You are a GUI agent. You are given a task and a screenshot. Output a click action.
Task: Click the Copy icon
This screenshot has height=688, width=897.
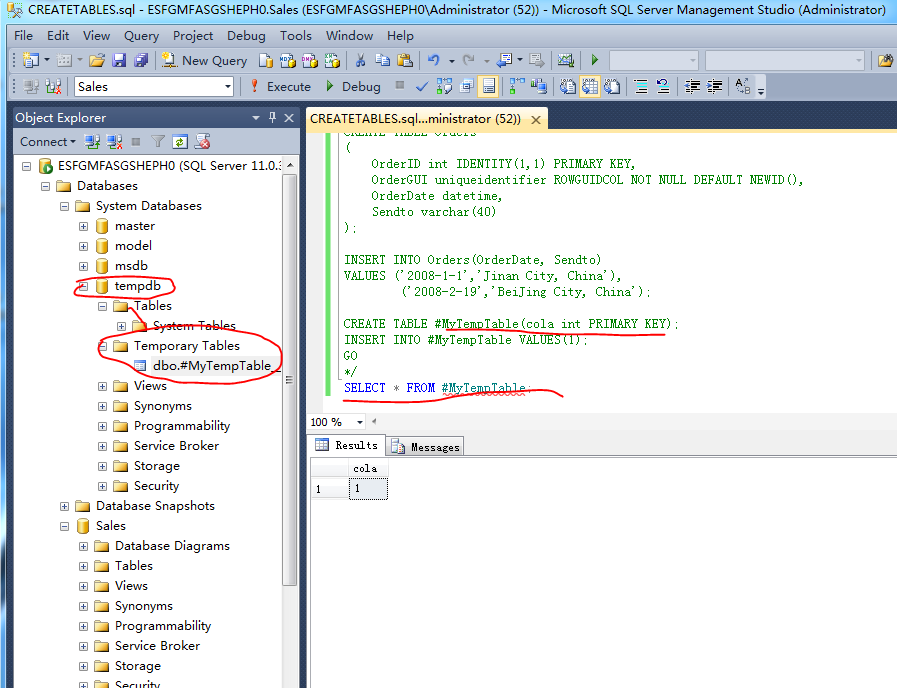point(382,60)
